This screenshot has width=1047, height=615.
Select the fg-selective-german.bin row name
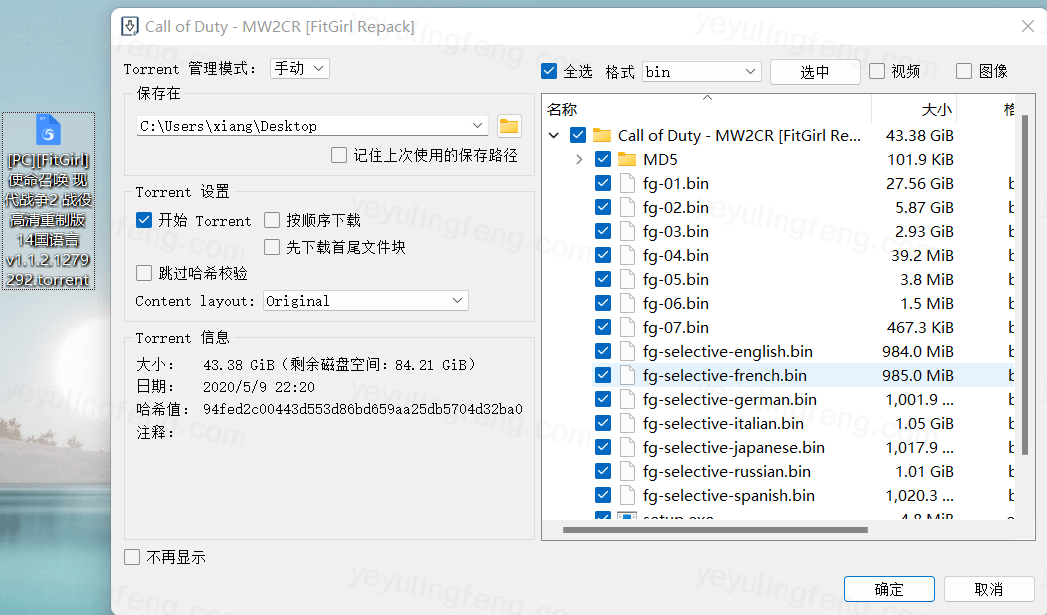point(730,400)
